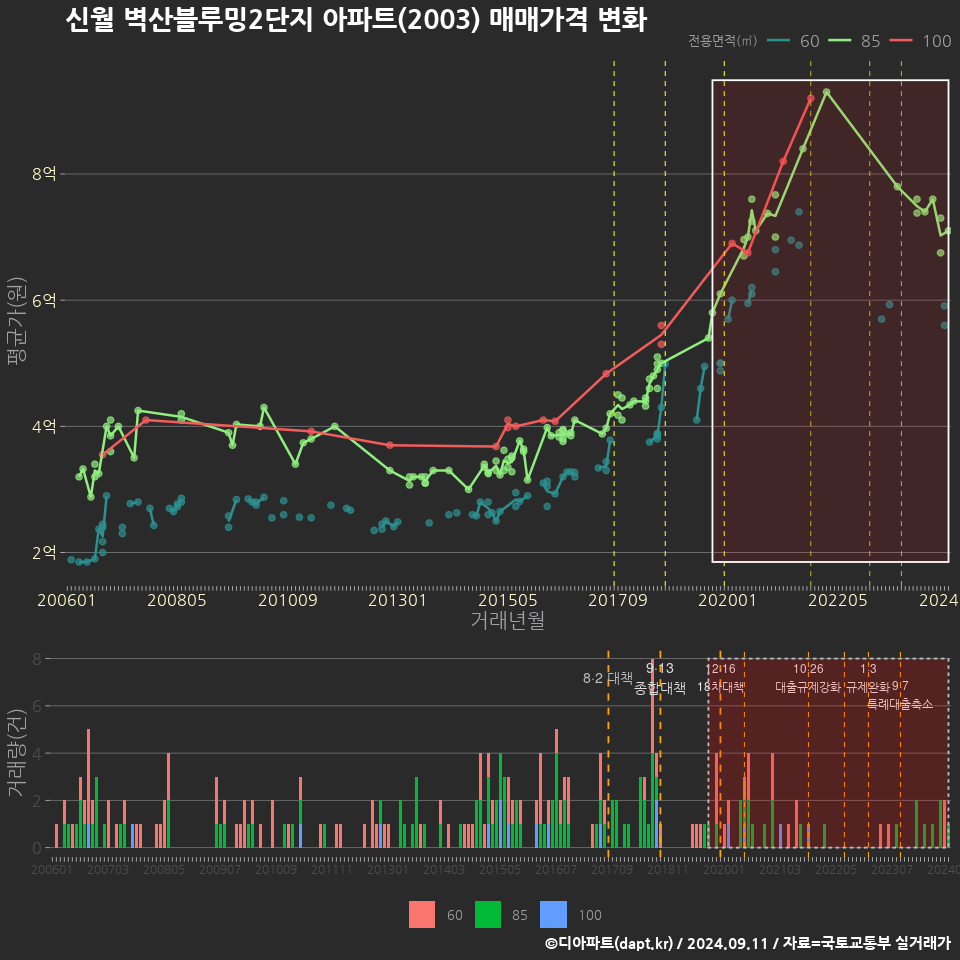This screenshot has width=960, height=960.
Task: Click the '4억' price axis label
Action: (44, 426)
